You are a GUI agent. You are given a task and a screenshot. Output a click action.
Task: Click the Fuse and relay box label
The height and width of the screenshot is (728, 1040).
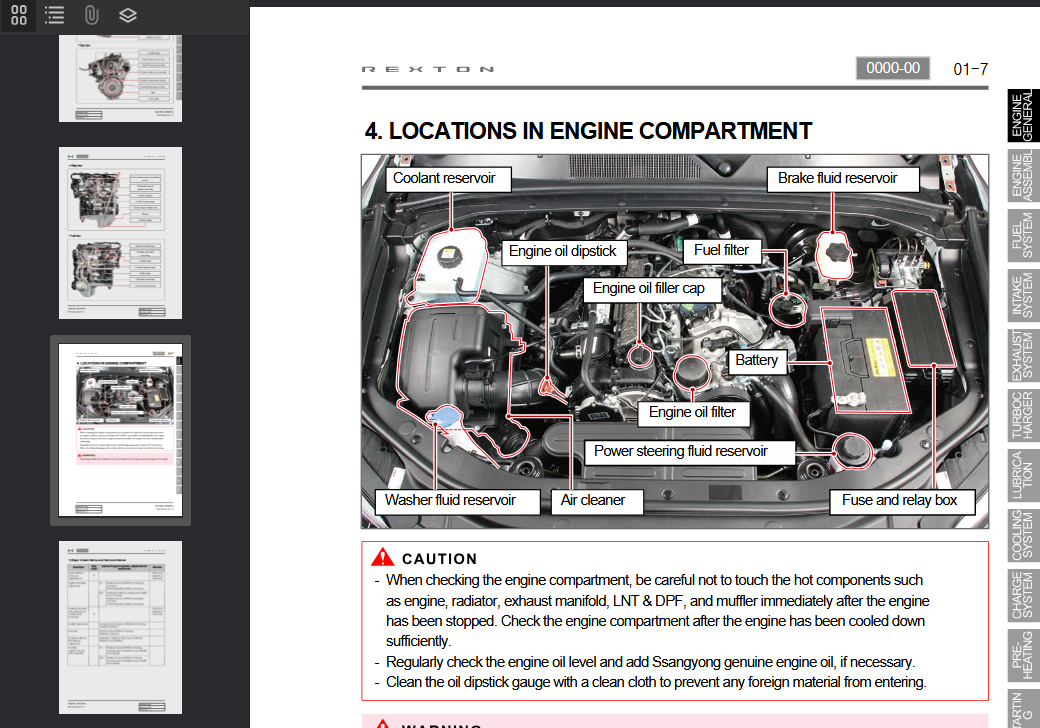pos(903,501)
